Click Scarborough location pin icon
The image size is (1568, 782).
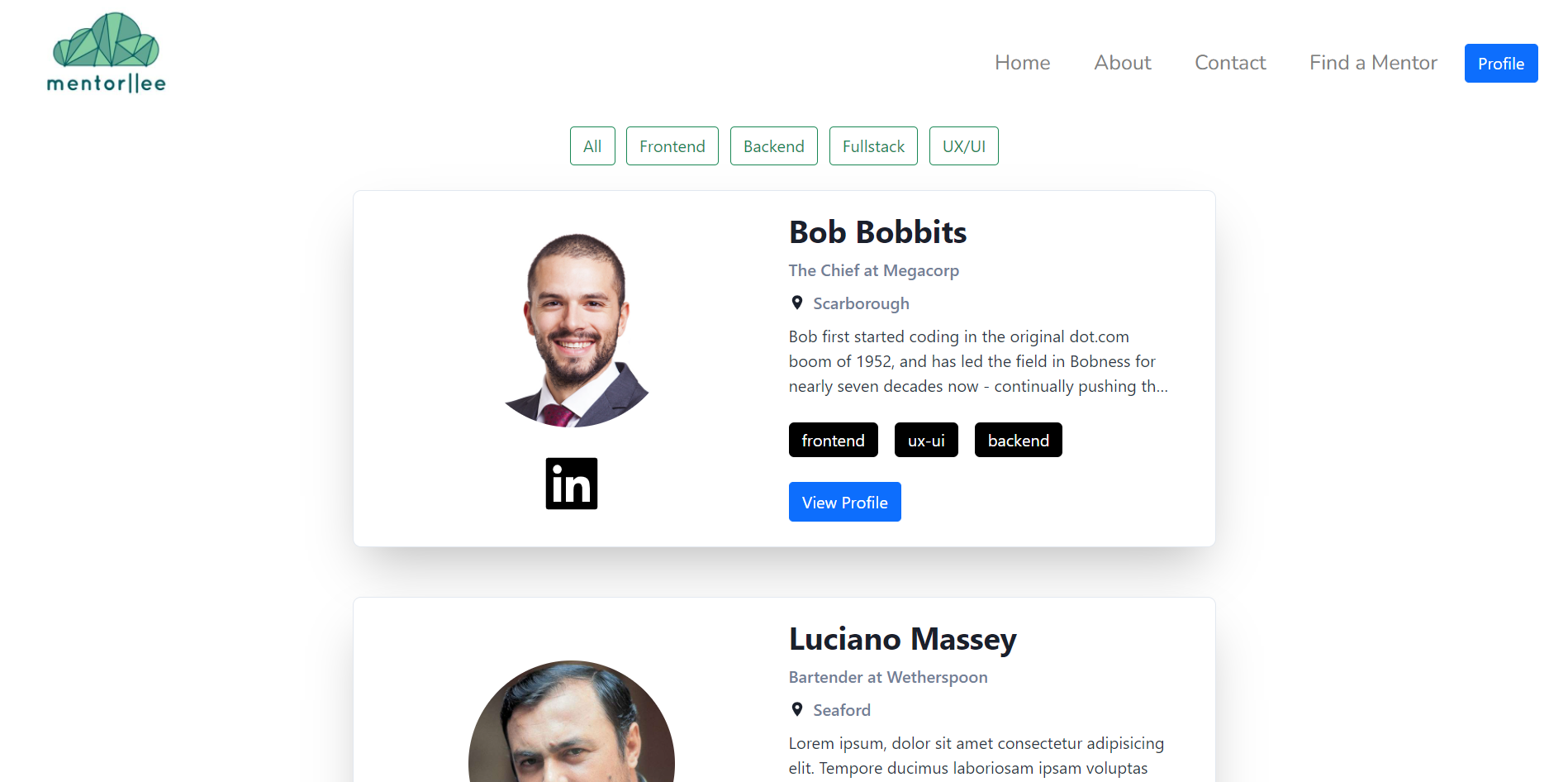point(797,303)
